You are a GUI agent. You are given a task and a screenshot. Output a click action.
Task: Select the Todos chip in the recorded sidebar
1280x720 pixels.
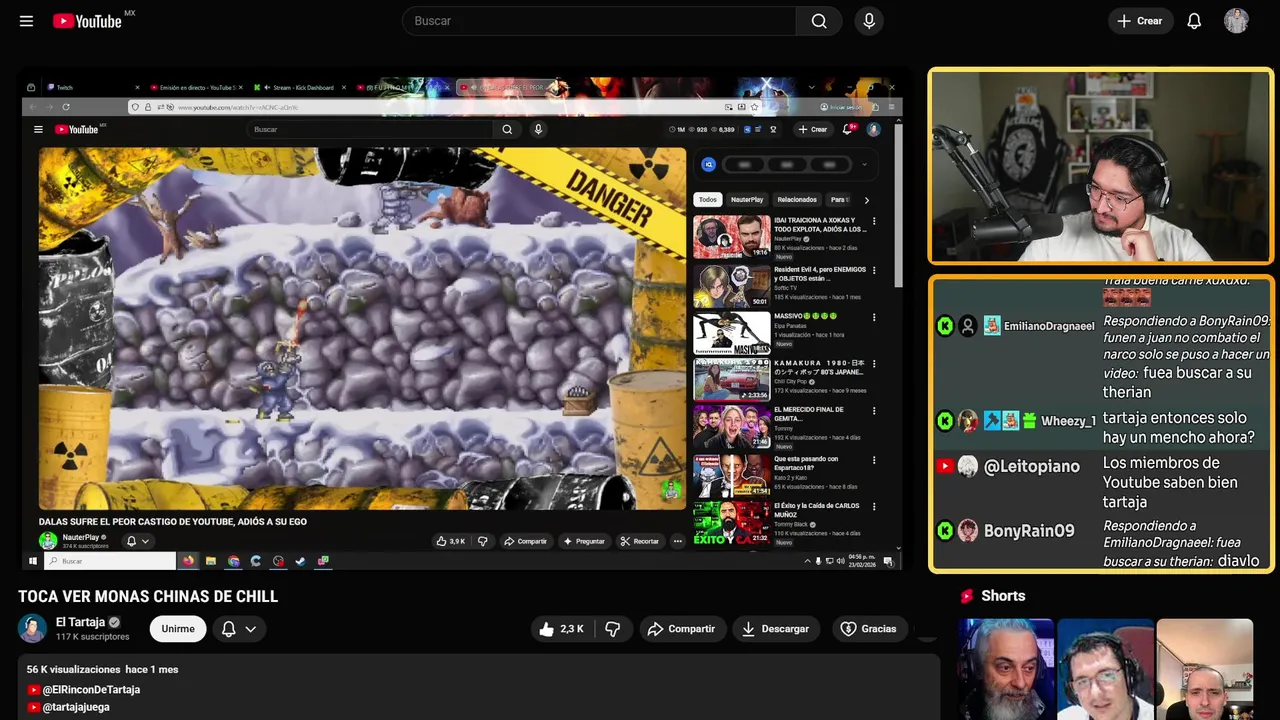click(708, 200)
